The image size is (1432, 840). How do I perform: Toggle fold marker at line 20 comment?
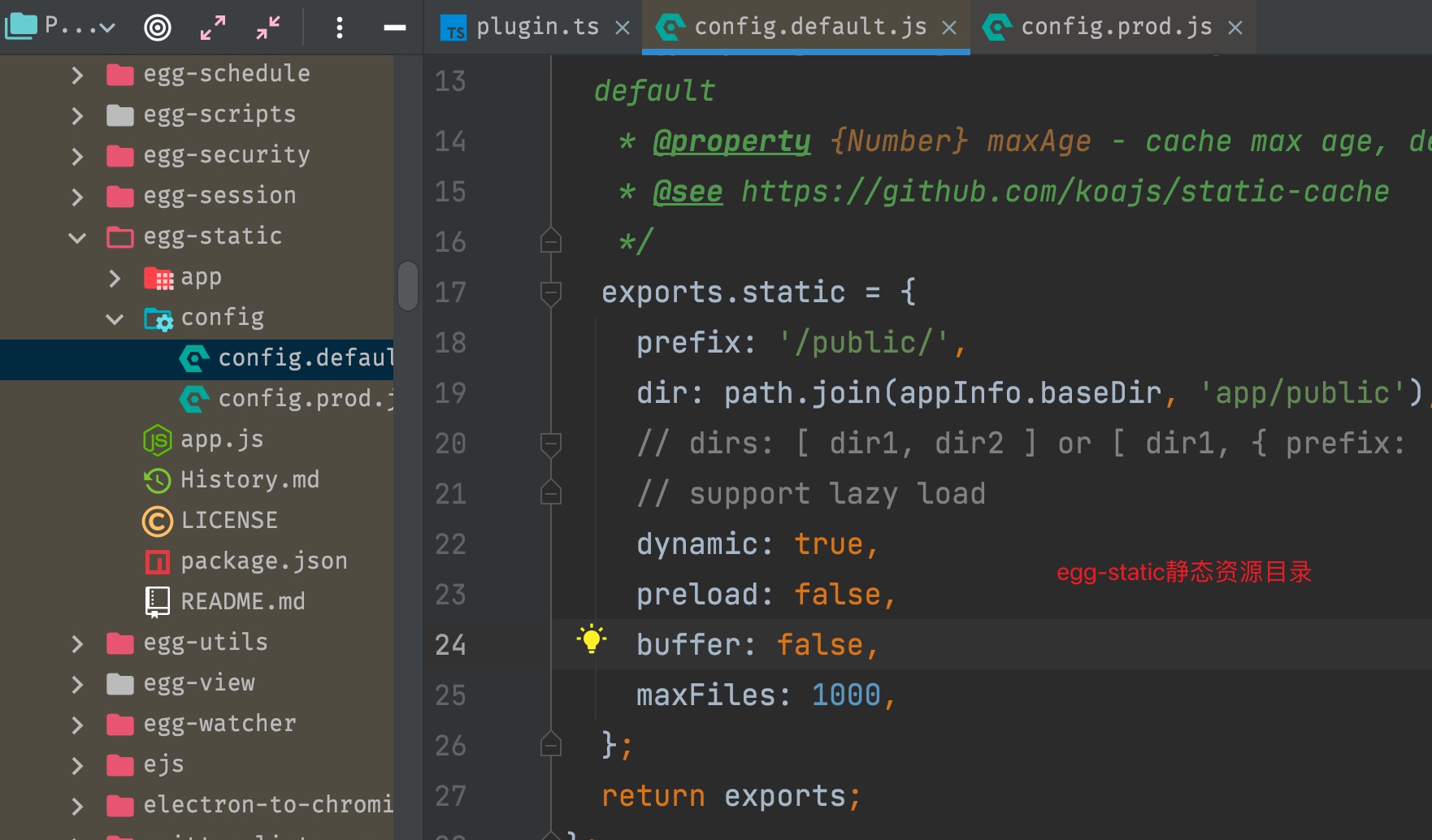[551, 444]
